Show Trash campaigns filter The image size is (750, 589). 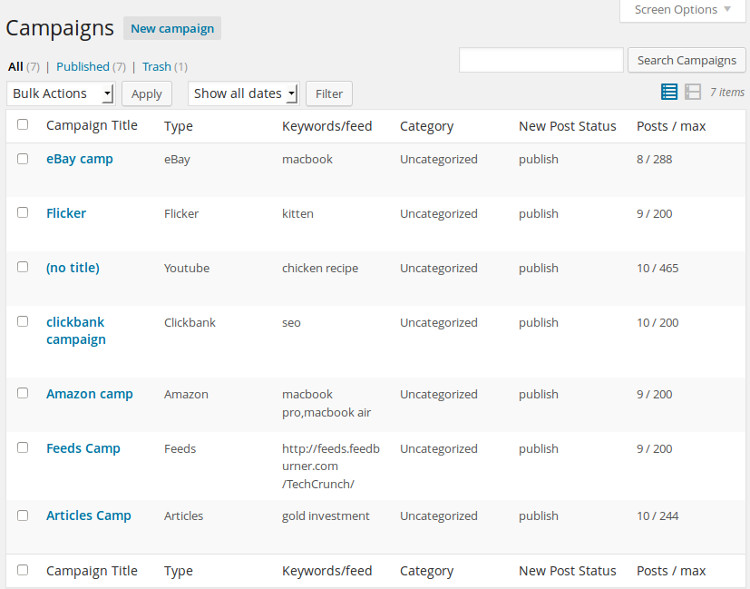tap(156, 67)
